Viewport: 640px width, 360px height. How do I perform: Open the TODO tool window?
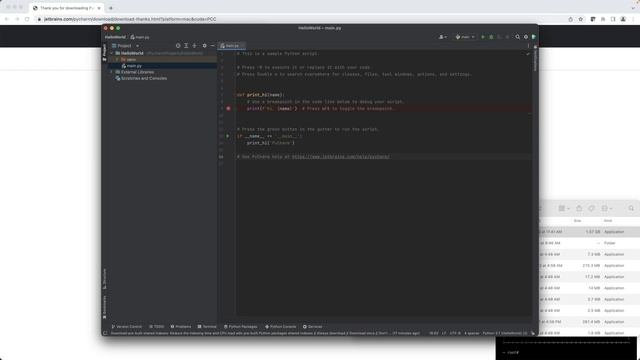[x=157, y=327]
